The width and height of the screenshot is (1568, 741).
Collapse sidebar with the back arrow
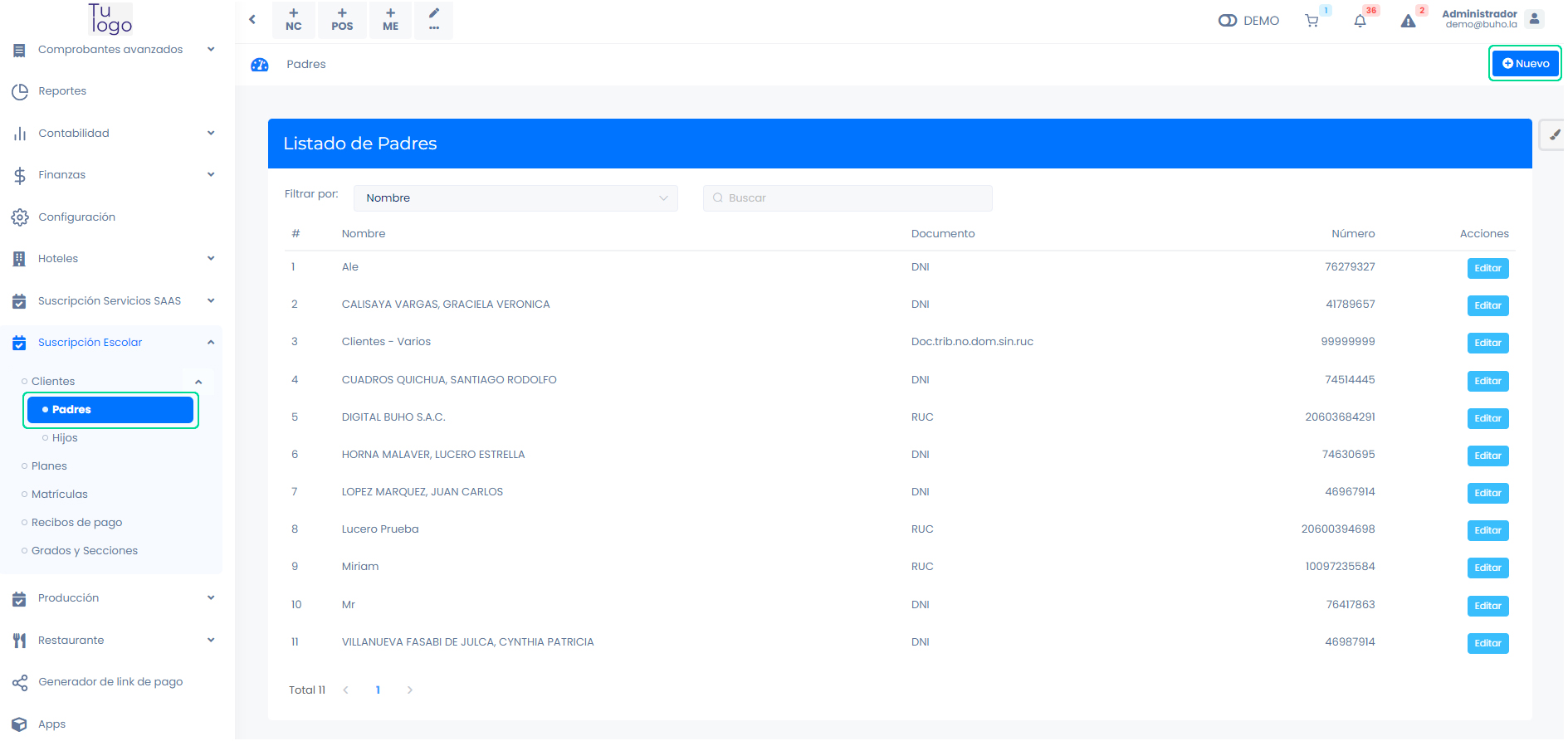252,19
